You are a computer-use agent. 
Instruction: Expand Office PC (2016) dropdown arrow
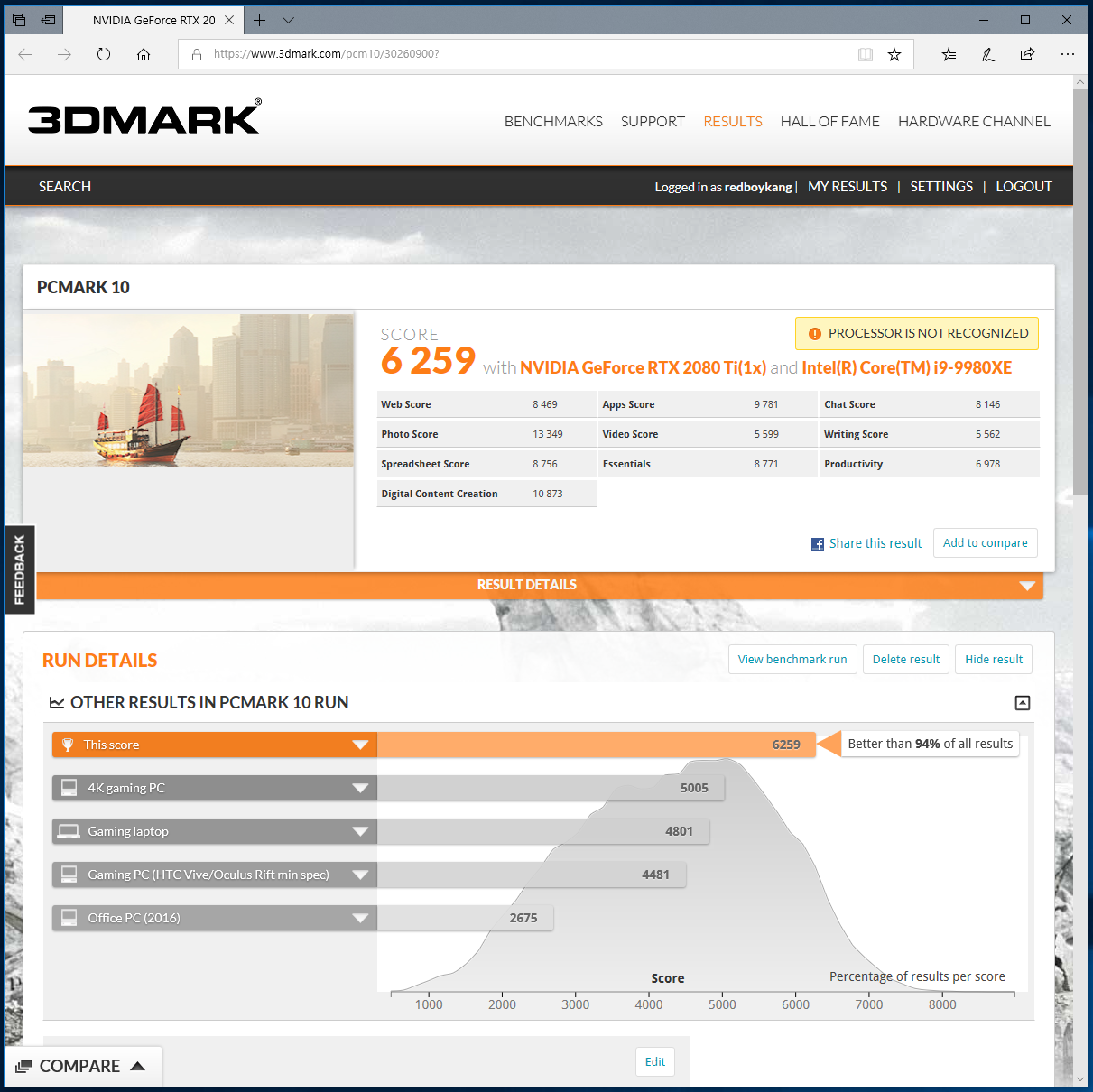click(x=360, y=919)
